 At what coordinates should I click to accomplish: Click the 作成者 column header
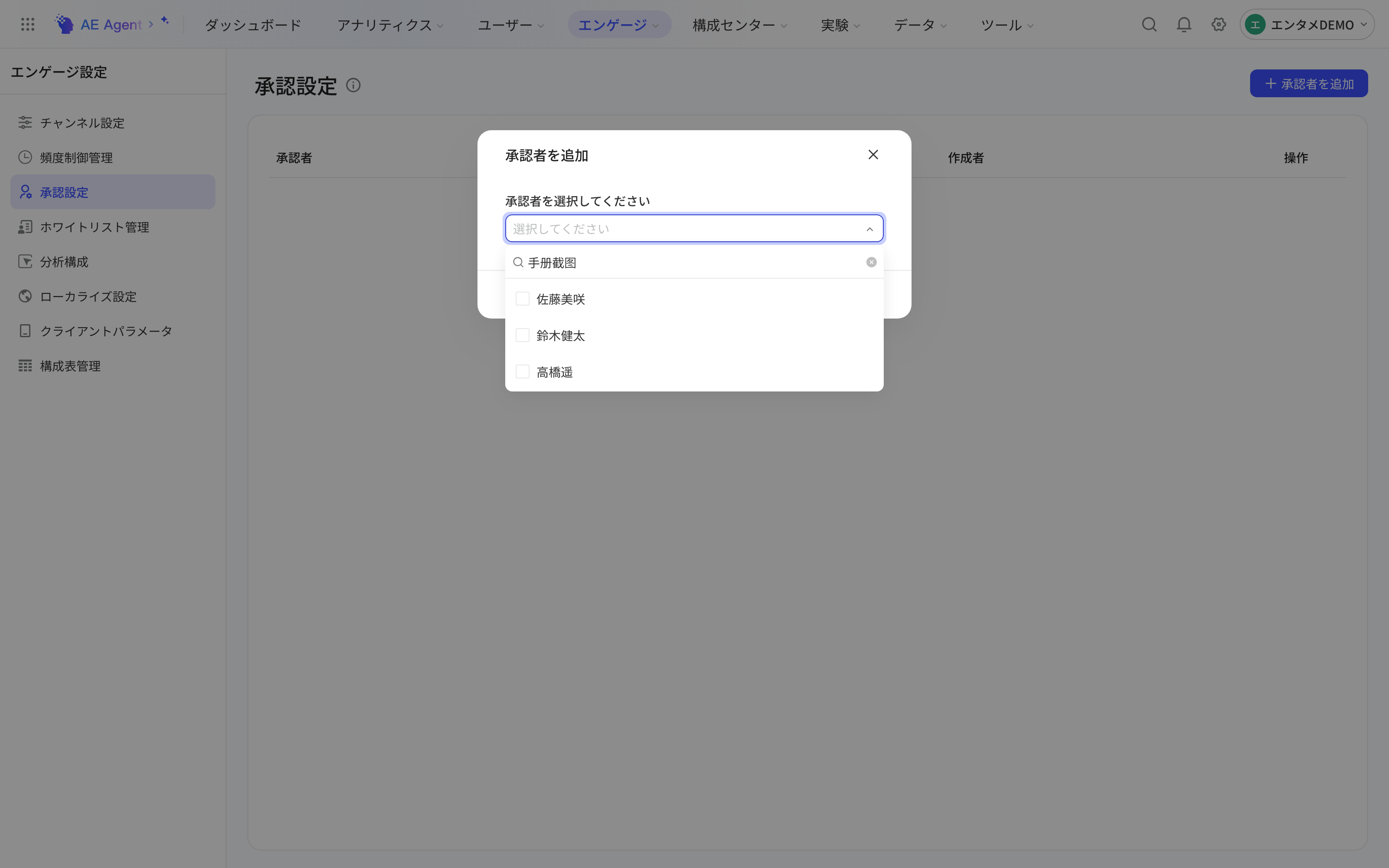(x=965, y=158)
